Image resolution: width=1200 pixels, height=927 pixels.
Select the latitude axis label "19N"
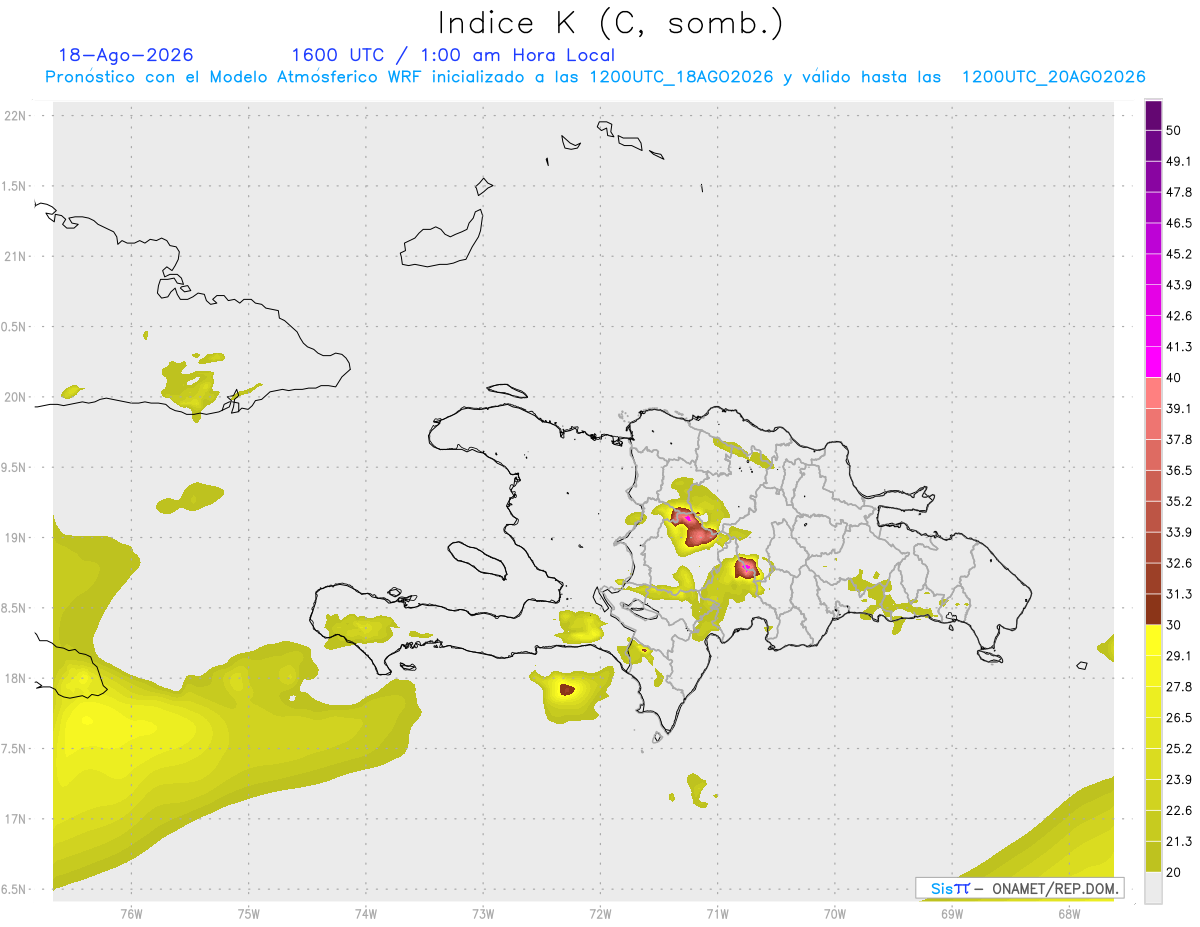point(17,538)
